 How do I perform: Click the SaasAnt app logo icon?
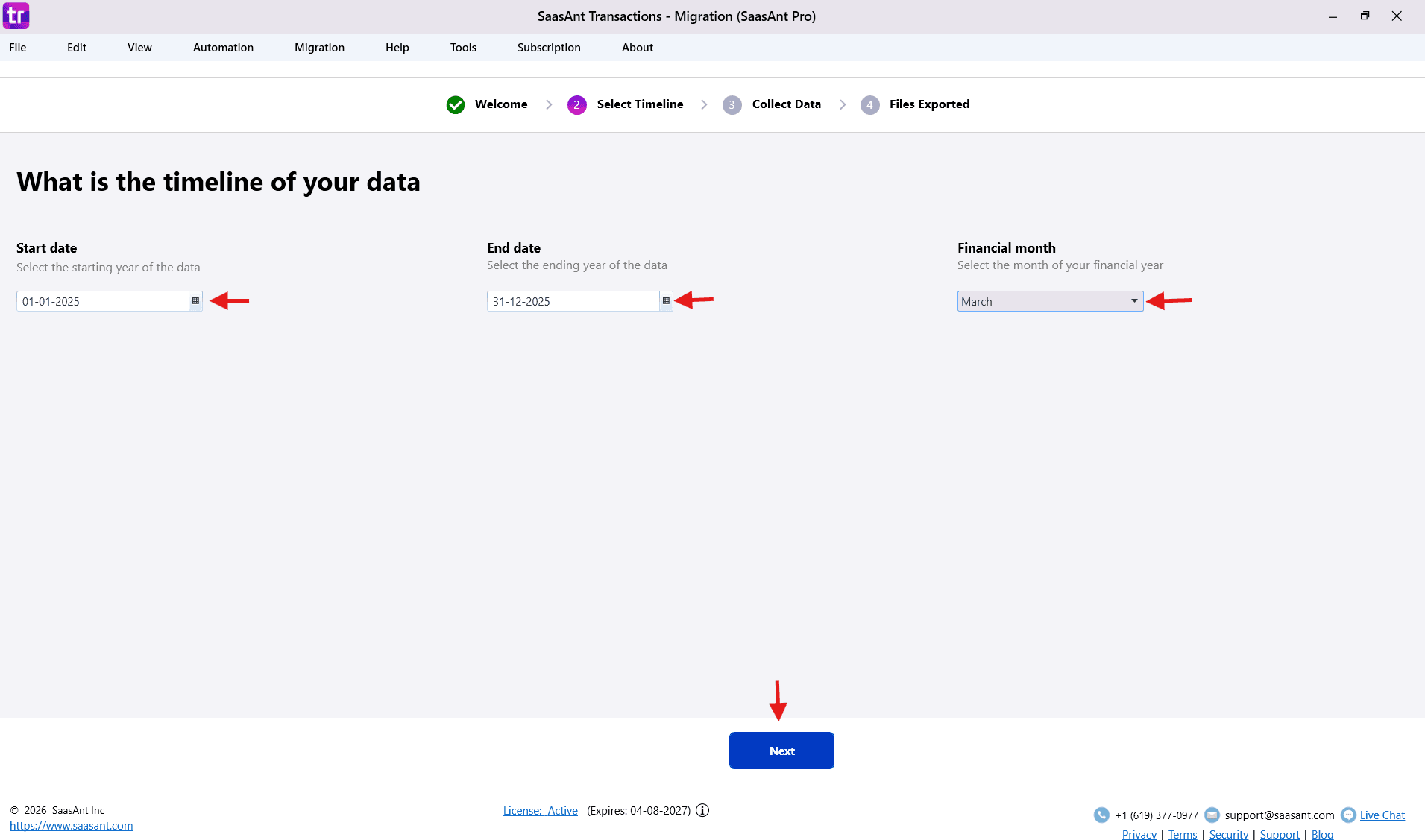click(16, 16)
